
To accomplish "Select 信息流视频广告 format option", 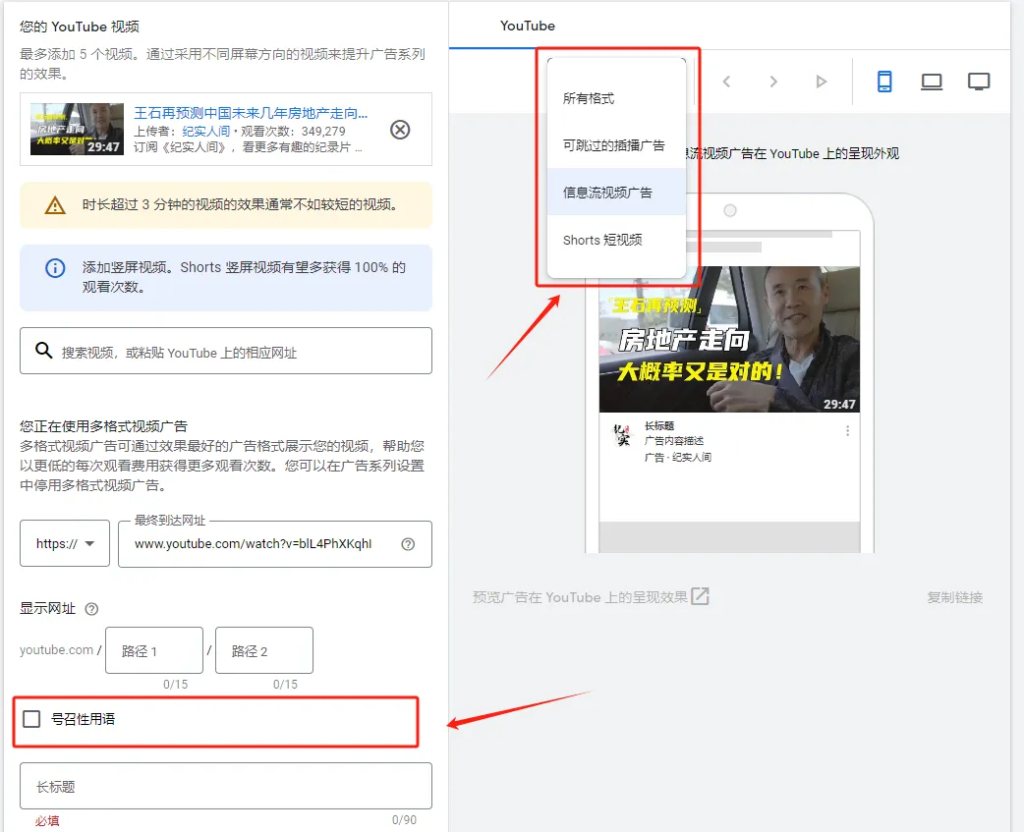I will pos(616,193).
